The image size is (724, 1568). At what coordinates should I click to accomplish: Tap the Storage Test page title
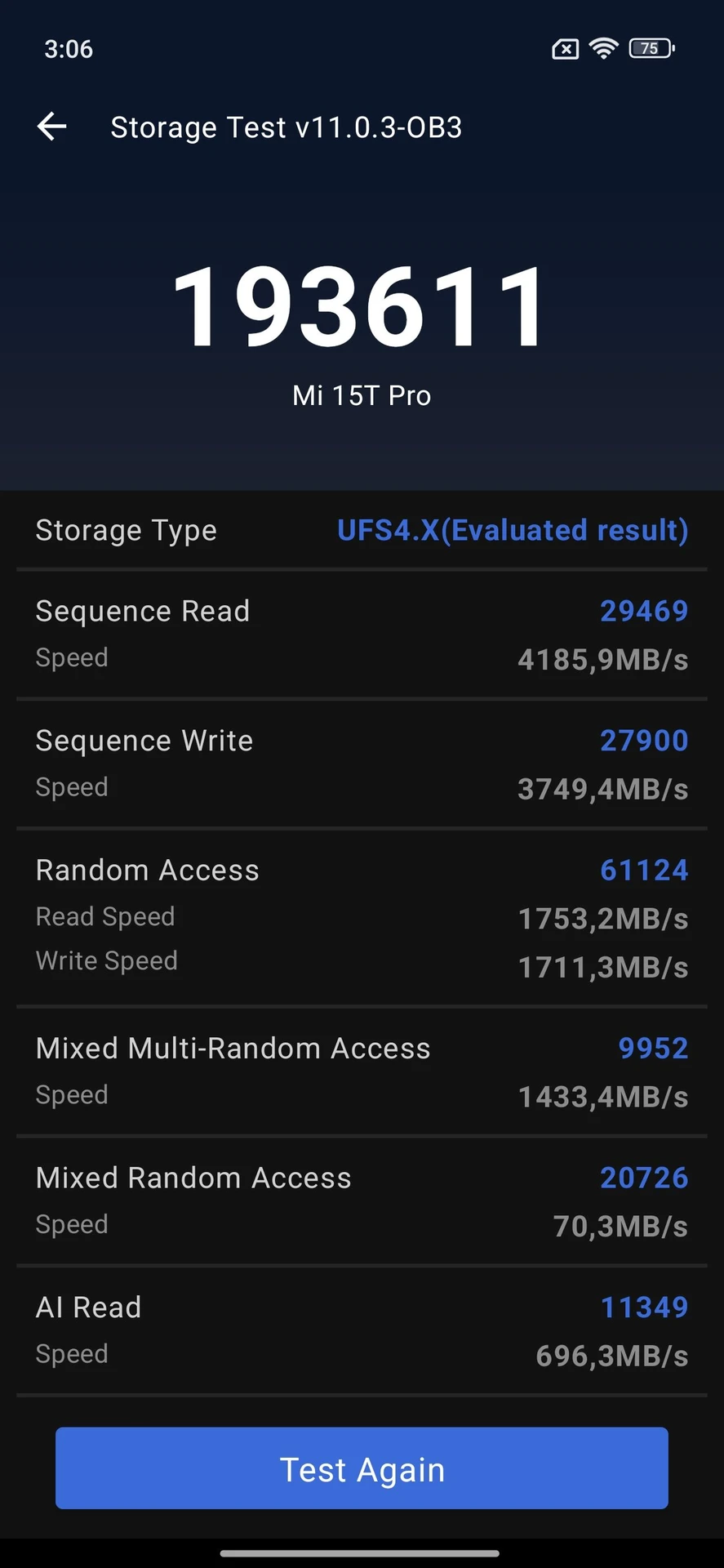click(286, 127)
